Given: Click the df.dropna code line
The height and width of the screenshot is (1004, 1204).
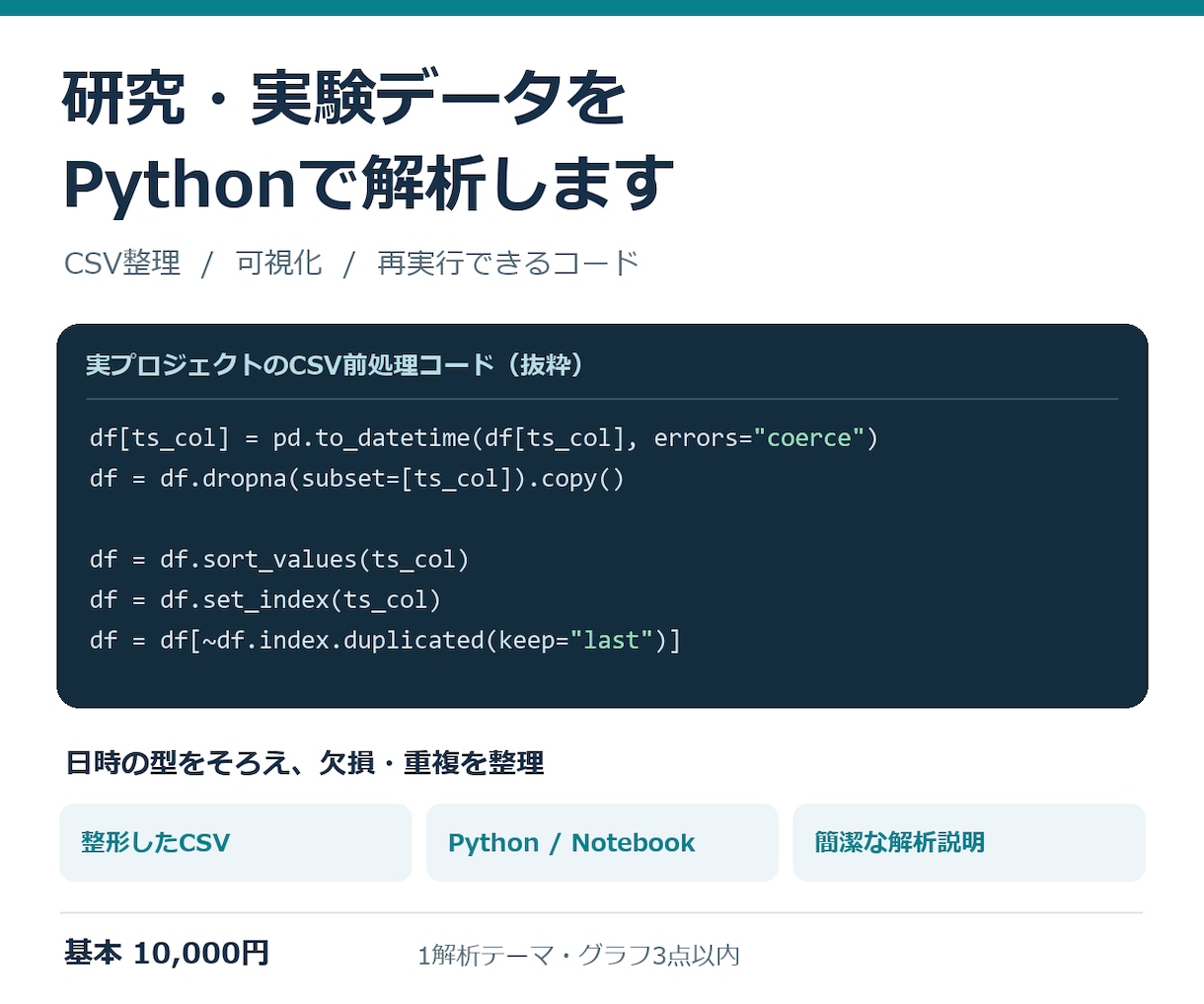Looking at the screenshot, I should (357, 479).
